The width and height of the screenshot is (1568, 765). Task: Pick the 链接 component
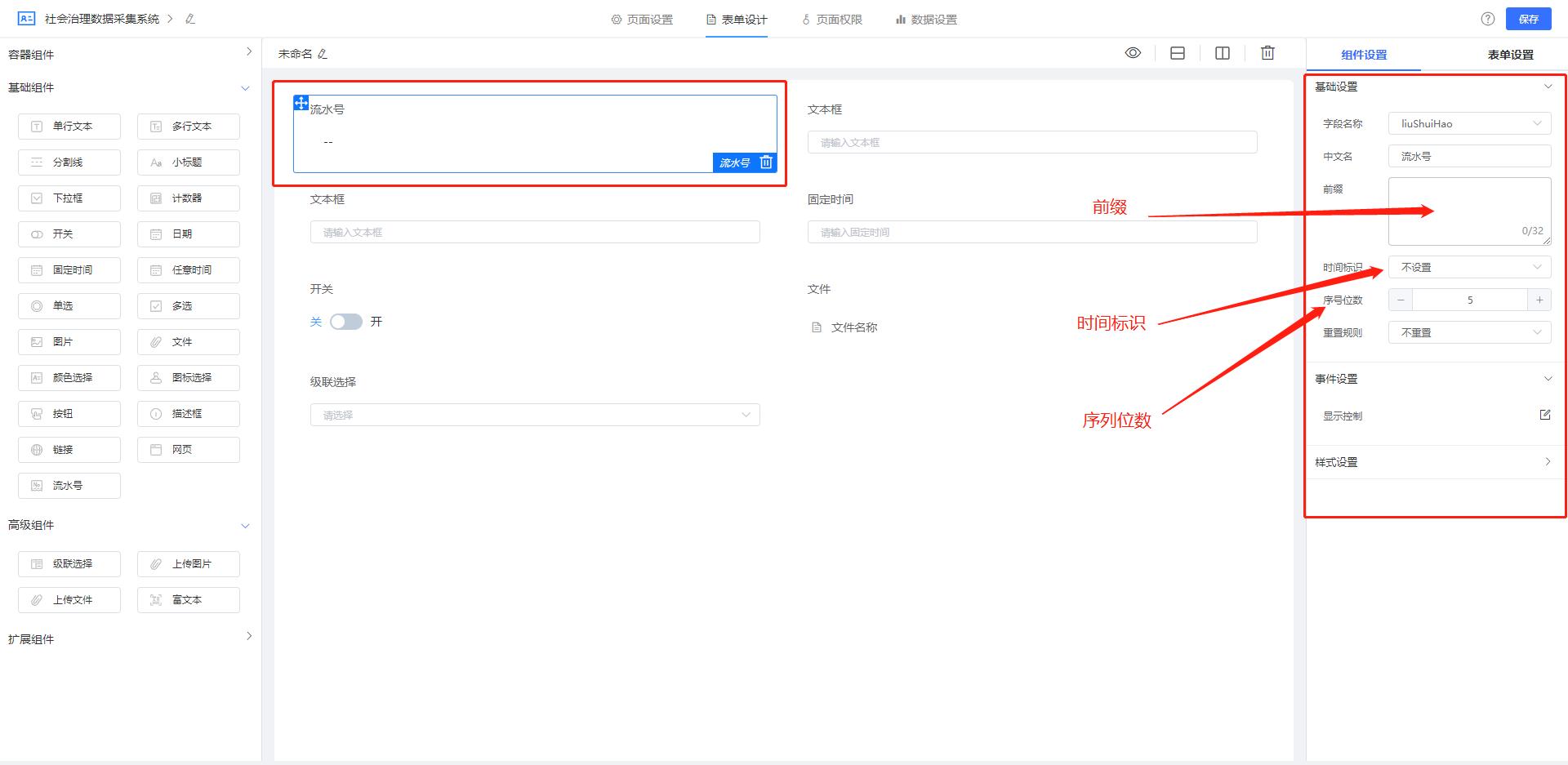(69, 450)
